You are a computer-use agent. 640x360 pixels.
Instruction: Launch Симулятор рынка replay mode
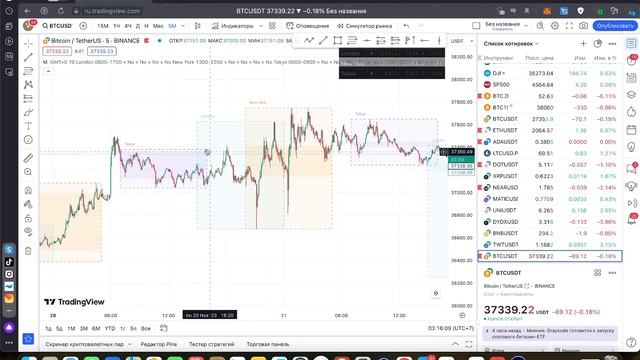pyautogui.click(x=364, y=26)
